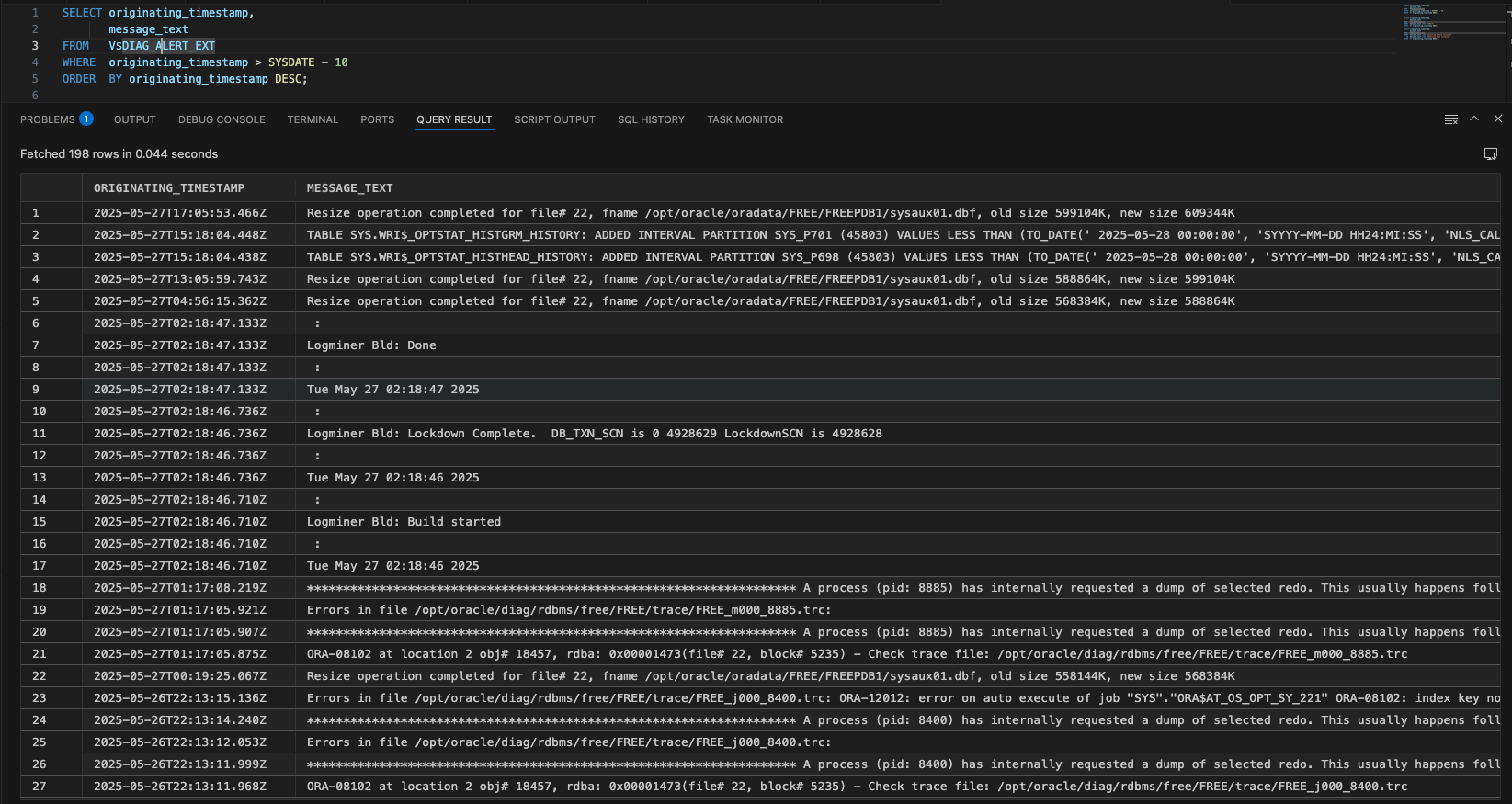1512x804 pixels.
Task: Place cursor on V$DIAG_ALERT_EXT in editor
Action: point(162,46)
